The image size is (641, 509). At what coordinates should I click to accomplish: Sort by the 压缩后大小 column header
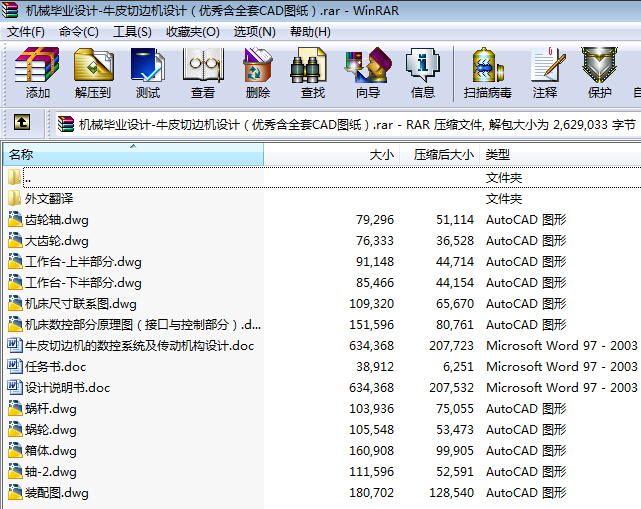click(440, 155)
